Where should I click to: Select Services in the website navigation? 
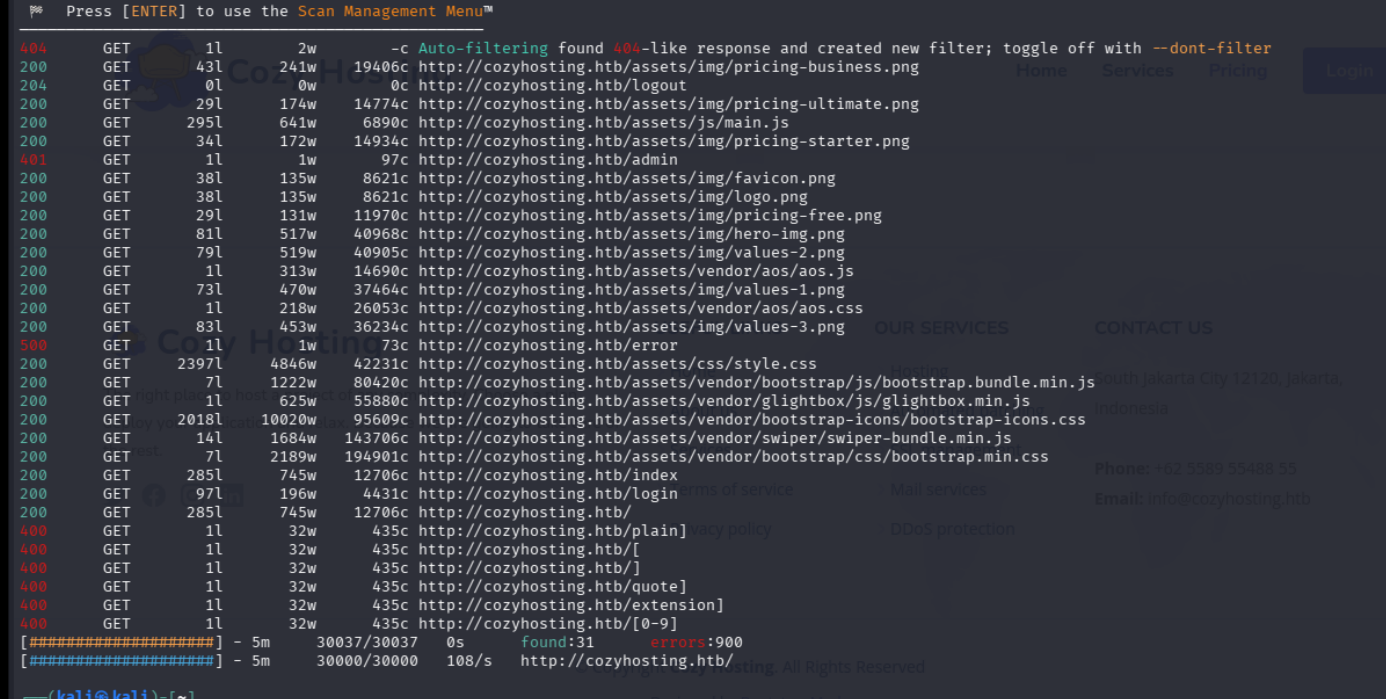point(1137,71)
